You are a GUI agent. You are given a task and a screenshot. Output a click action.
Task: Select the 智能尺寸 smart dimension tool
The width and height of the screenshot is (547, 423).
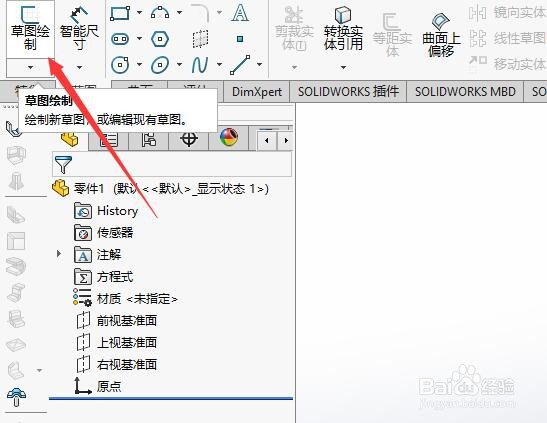tap(79, 29)
